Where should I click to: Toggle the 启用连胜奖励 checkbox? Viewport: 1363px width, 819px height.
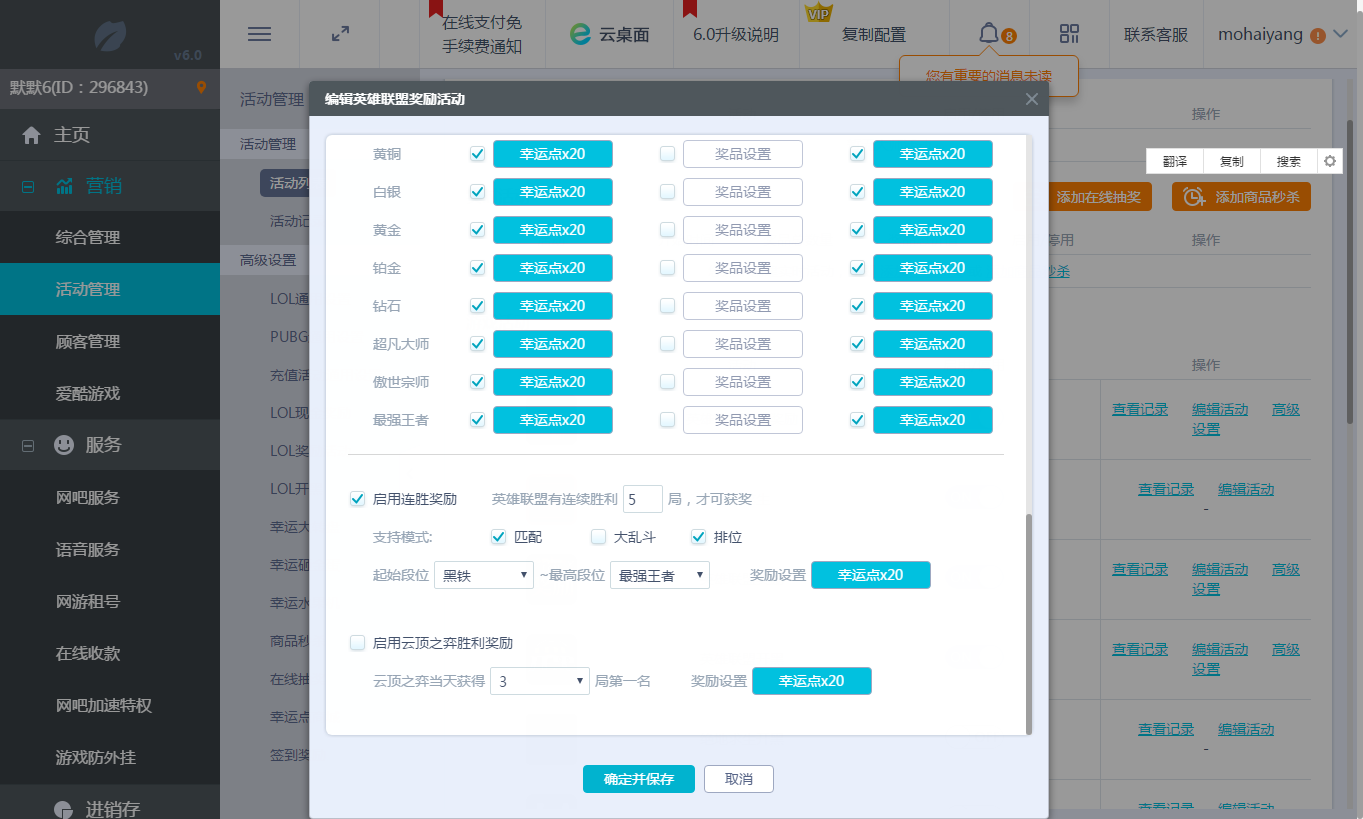point(357,499)
